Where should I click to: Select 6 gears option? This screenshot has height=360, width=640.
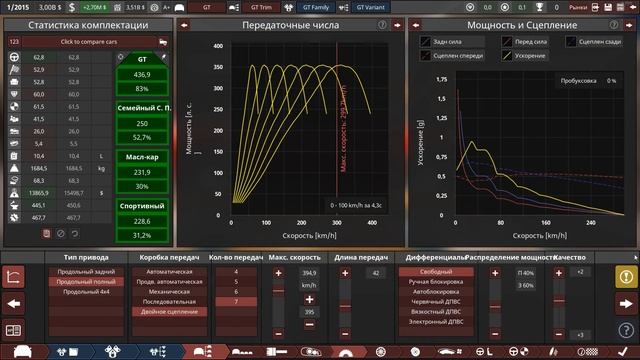236,291
